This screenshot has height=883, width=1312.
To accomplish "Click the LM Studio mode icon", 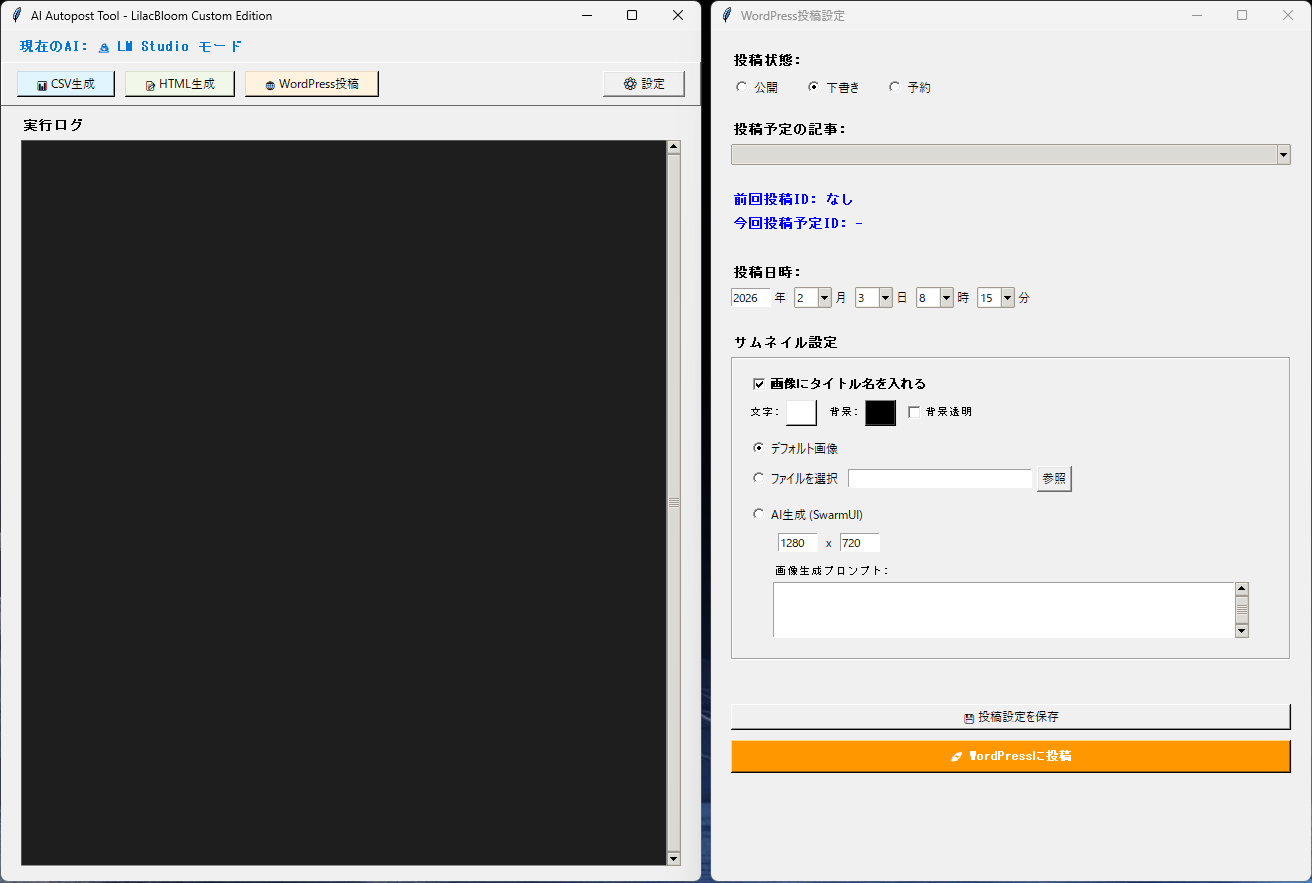I will point(104,47).
